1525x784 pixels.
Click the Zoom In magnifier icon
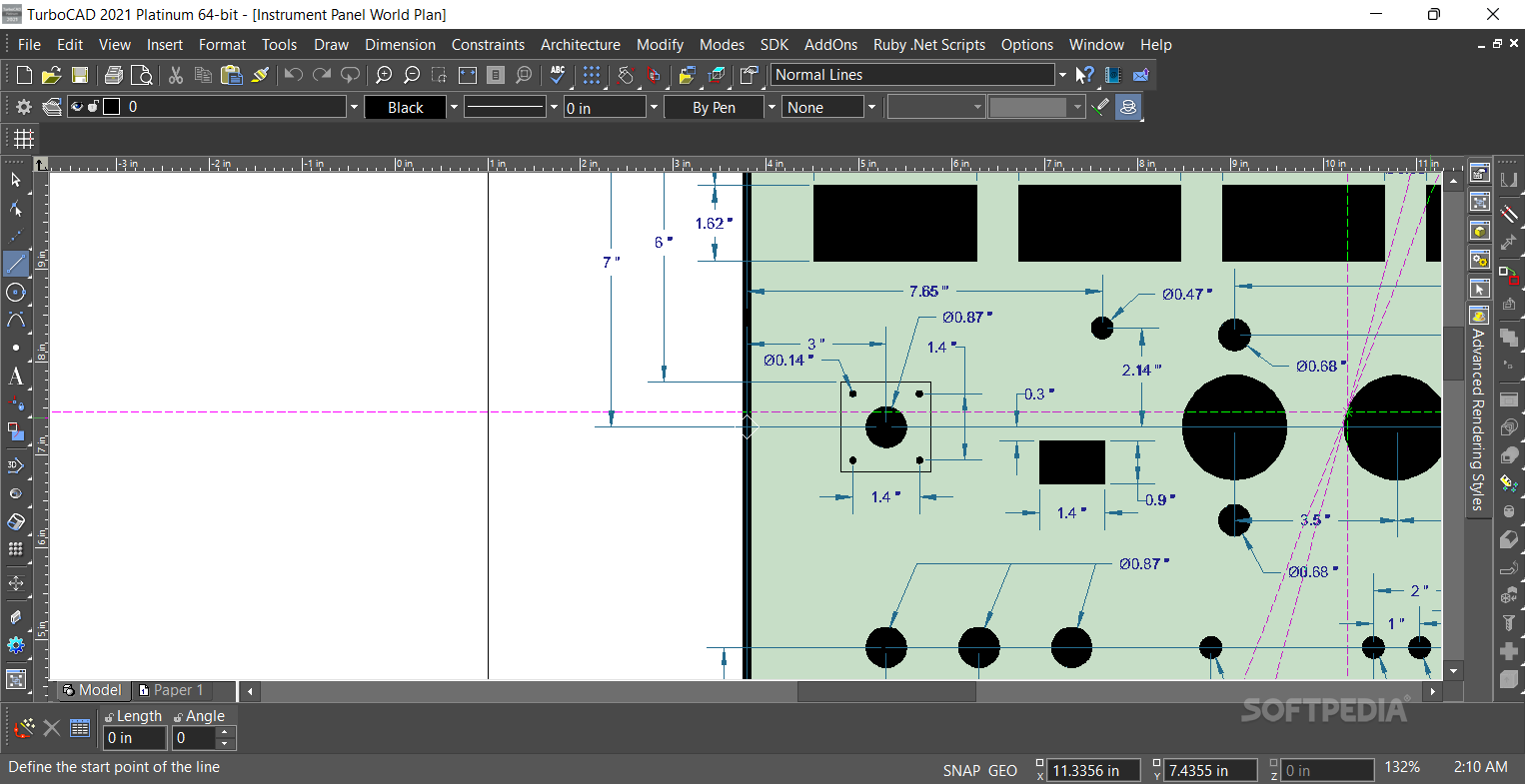pyautogui.click(x=384, y=75)
